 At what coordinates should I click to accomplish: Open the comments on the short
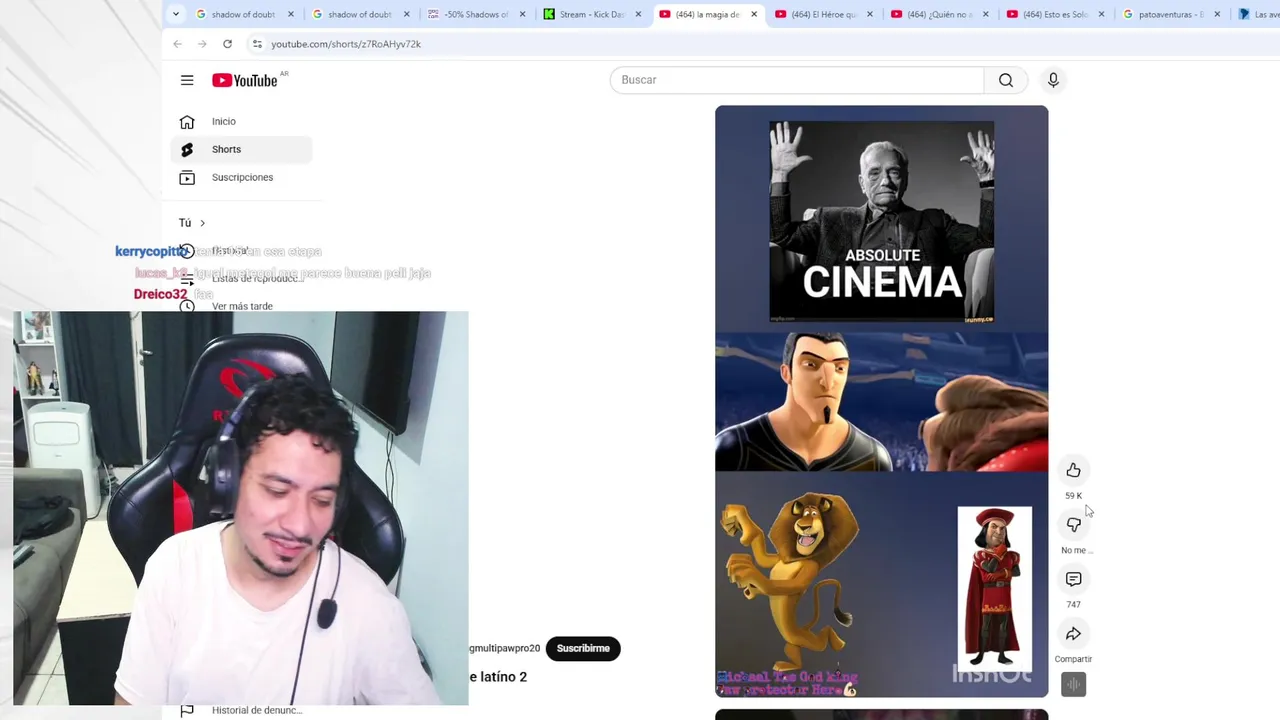click(1073, 579)
